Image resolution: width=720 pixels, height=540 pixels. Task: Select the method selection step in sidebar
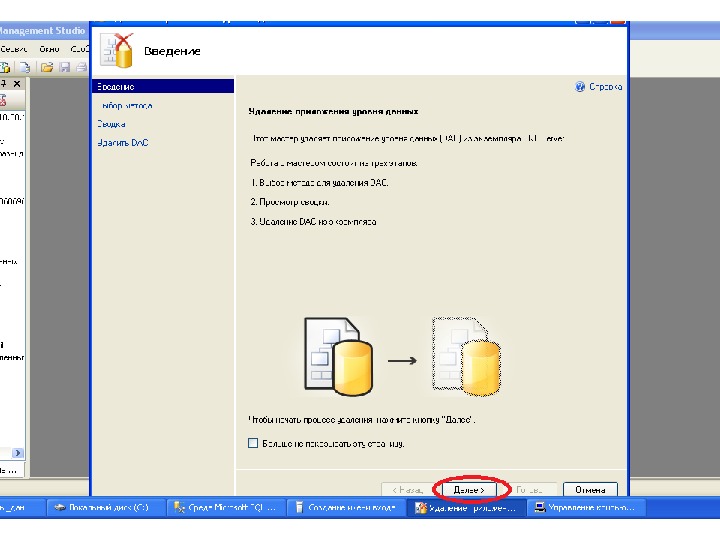(127, 106)
